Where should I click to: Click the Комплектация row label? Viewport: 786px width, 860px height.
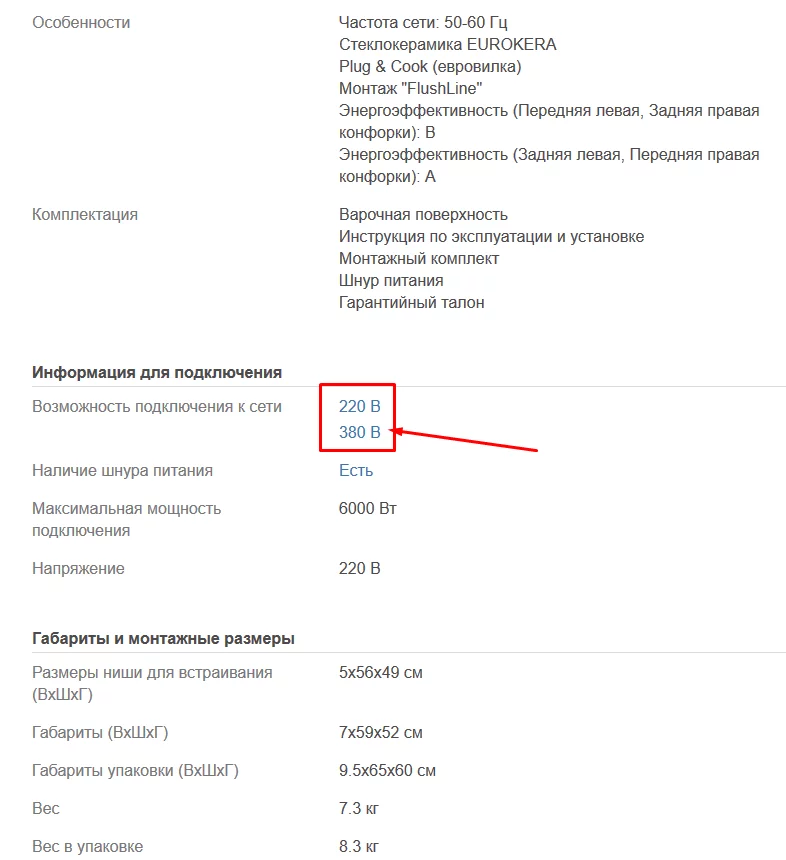pos(85,214)
